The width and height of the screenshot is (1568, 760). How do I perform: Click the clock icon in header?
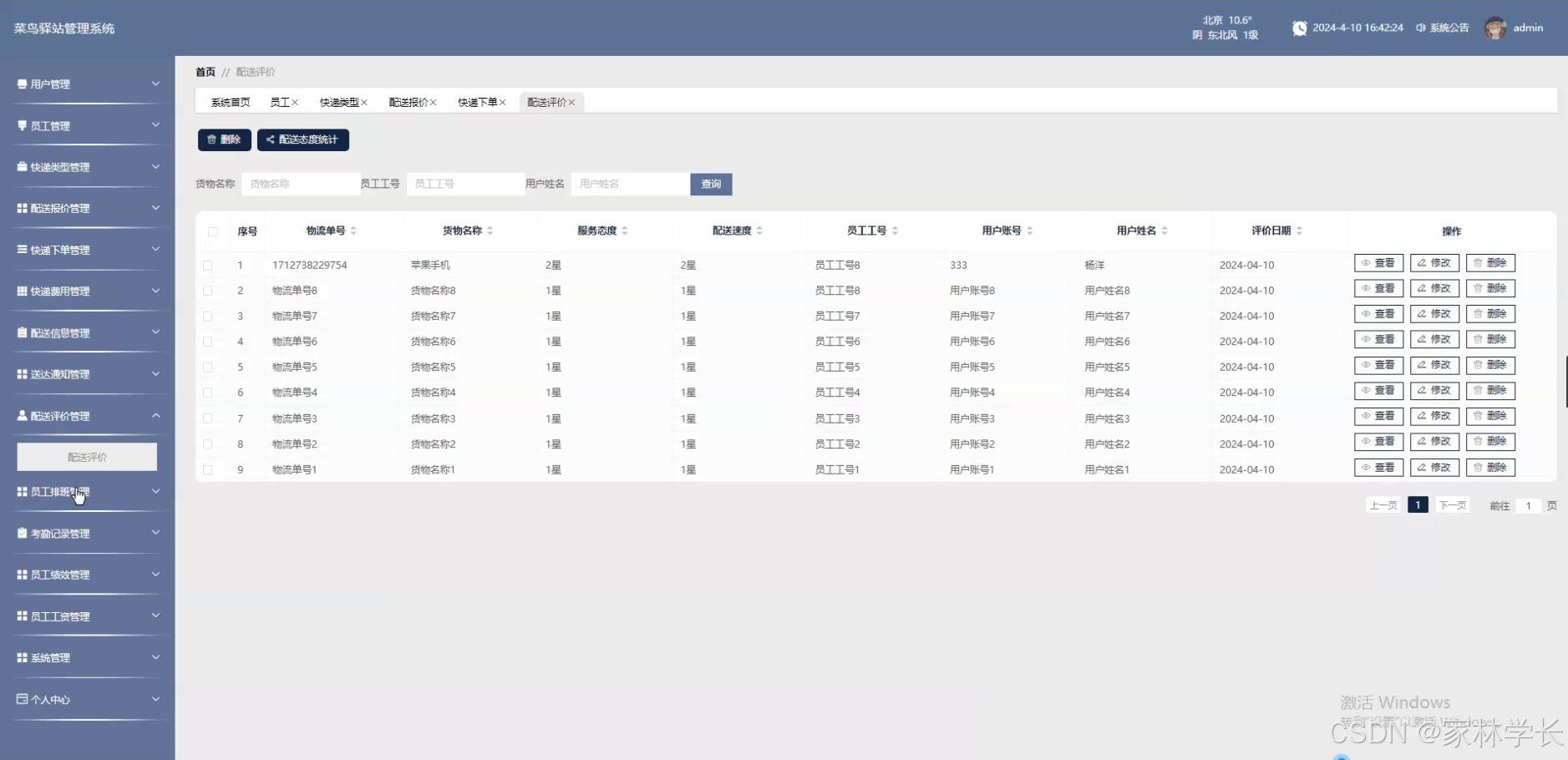click(x=1300, y=28)
